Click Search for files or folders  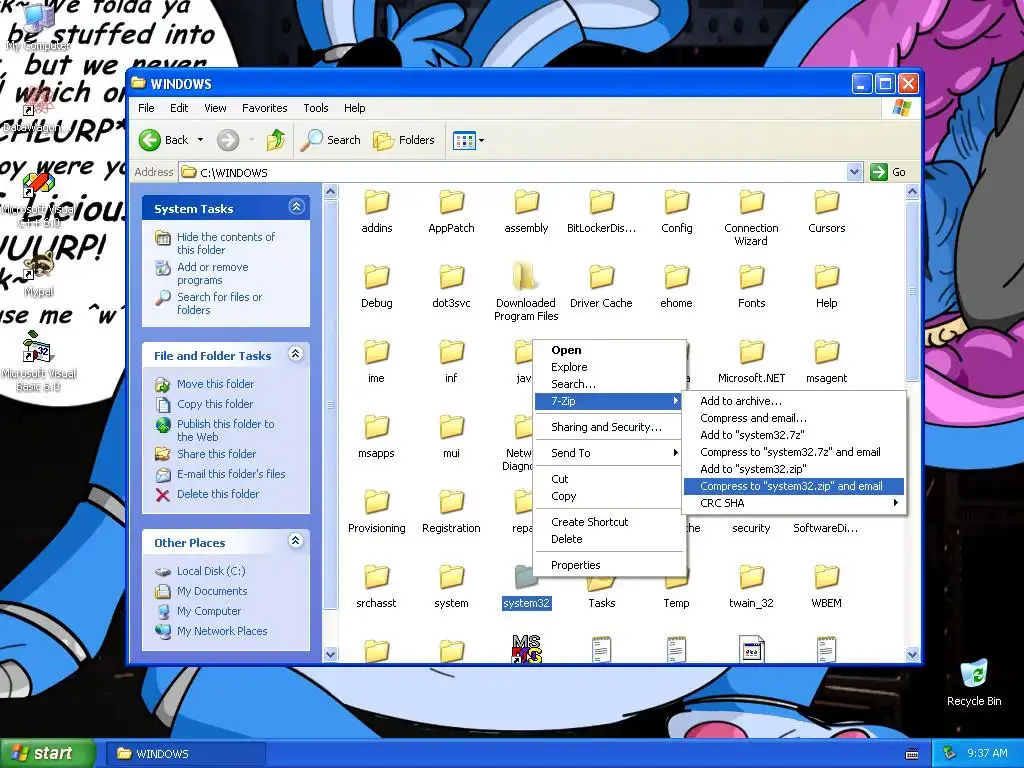[x=219, y=303]
